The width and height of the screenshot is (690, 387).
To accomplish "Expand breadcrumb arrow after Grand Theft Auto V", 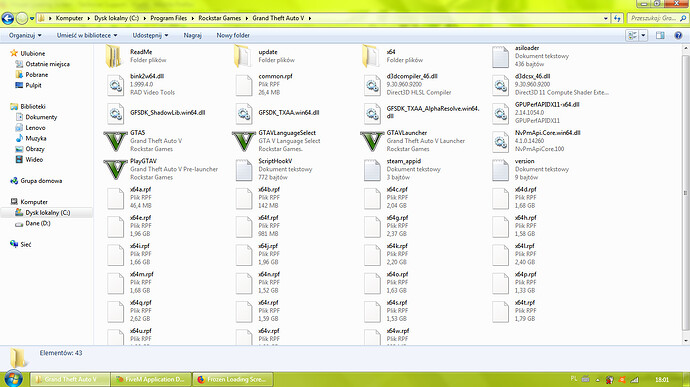I will [x=310, y=18].
